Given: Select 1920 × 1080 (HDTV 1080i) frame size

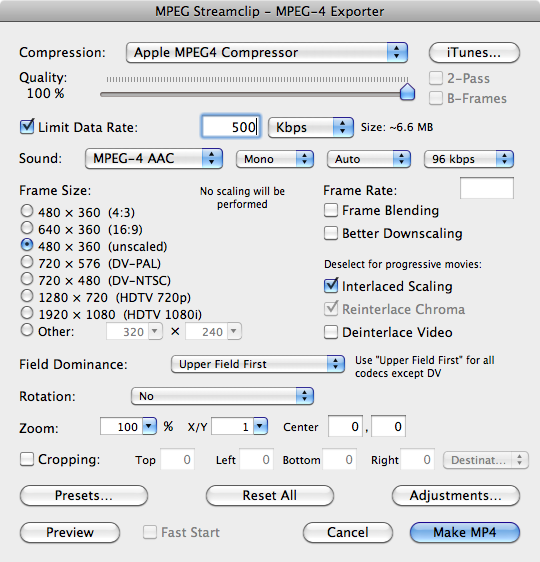Looking at the screenshot, I should tap(27, 313).
